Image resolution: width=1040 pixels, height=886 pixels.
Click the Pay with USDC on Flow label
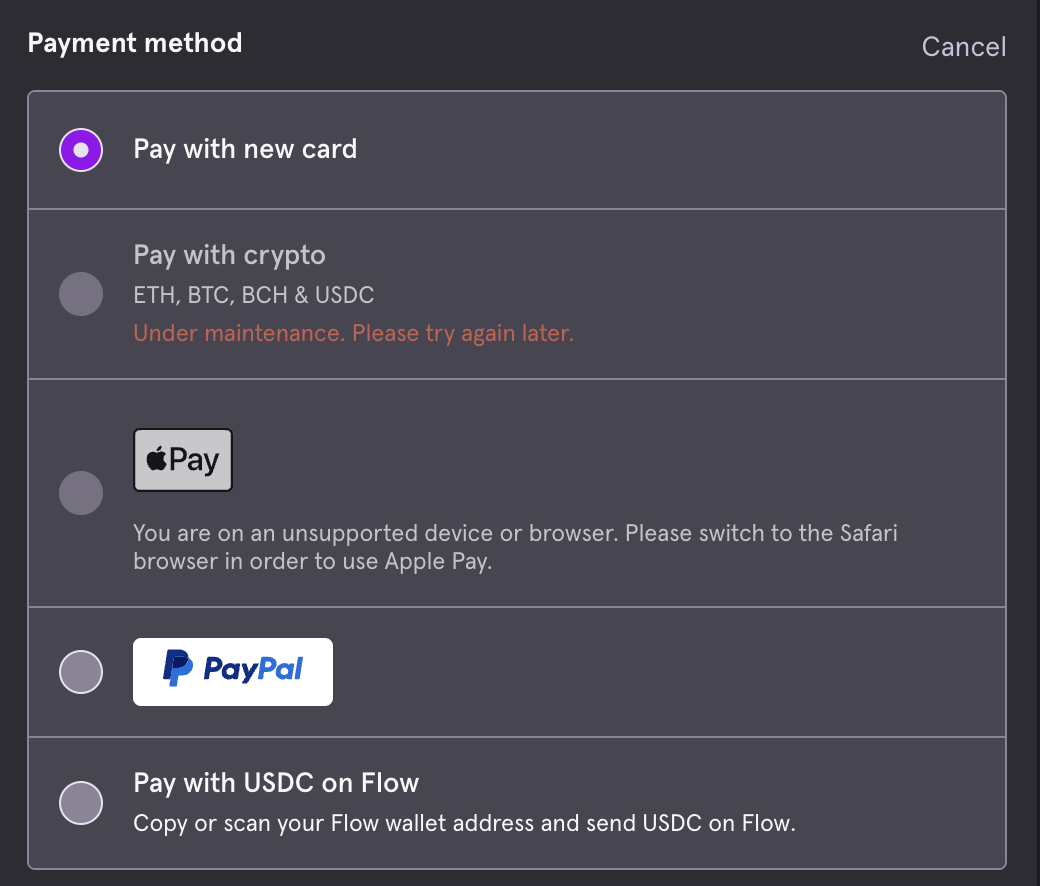[x=276, y=783]
